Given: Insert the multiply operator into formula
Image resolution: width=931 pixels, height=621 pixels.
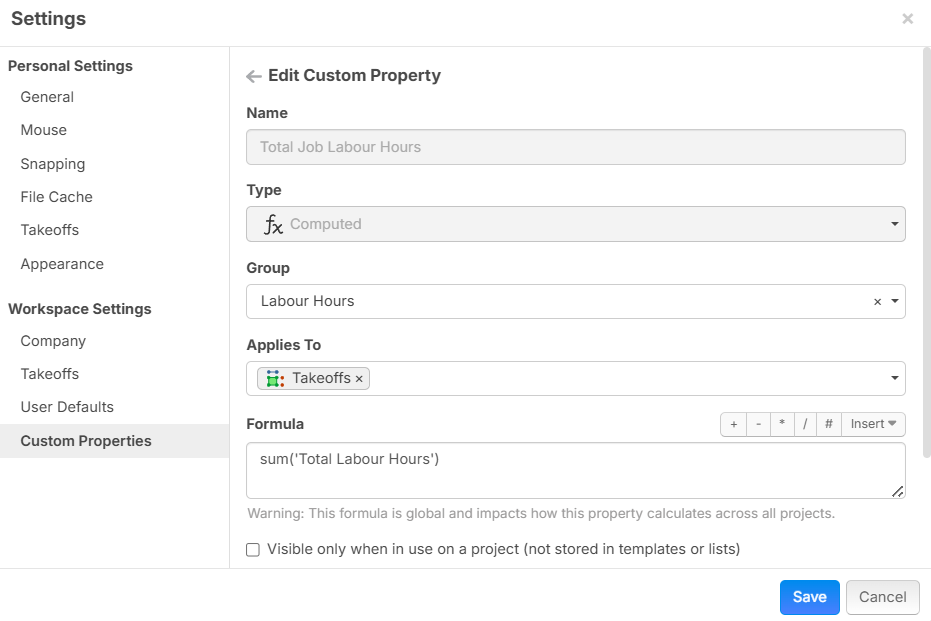Looking at the screenshot, I should coord(782,424).
